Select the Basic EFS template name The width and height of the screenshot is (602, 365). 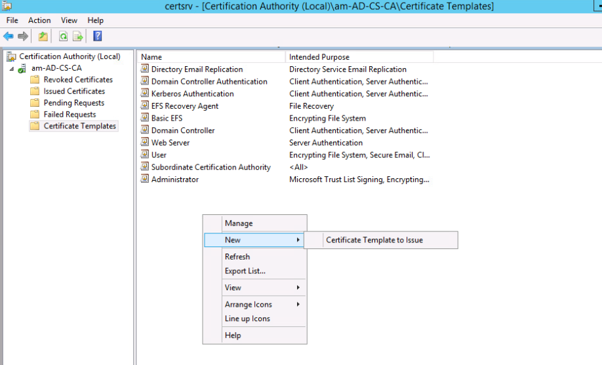point(167,118)
